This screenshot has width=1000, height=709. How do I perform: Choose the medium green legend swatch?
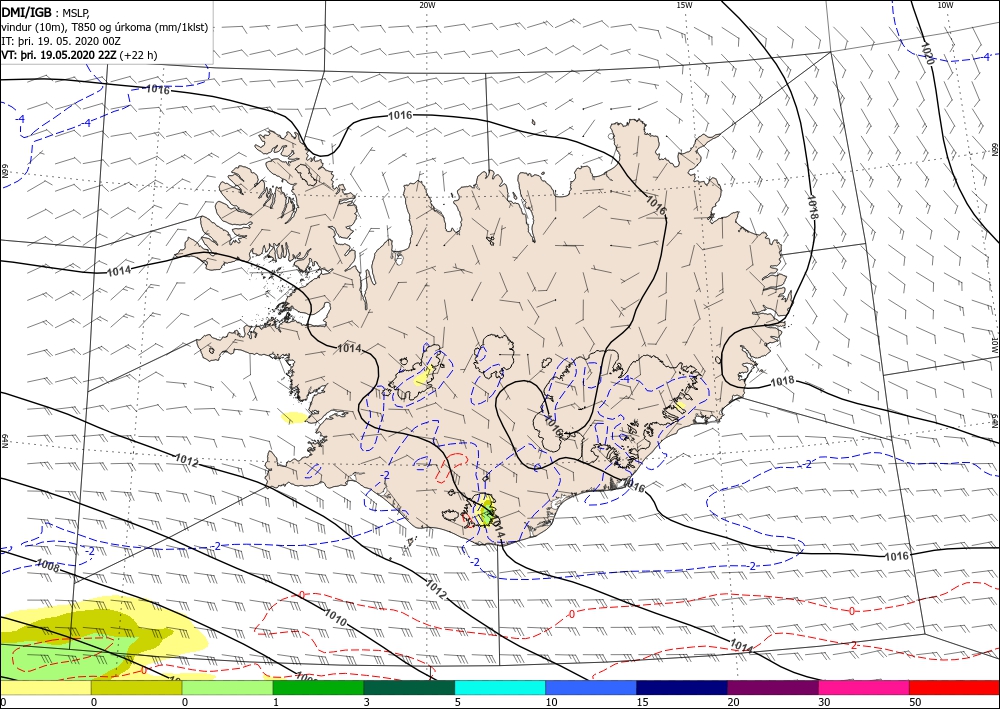click(318, 687)
